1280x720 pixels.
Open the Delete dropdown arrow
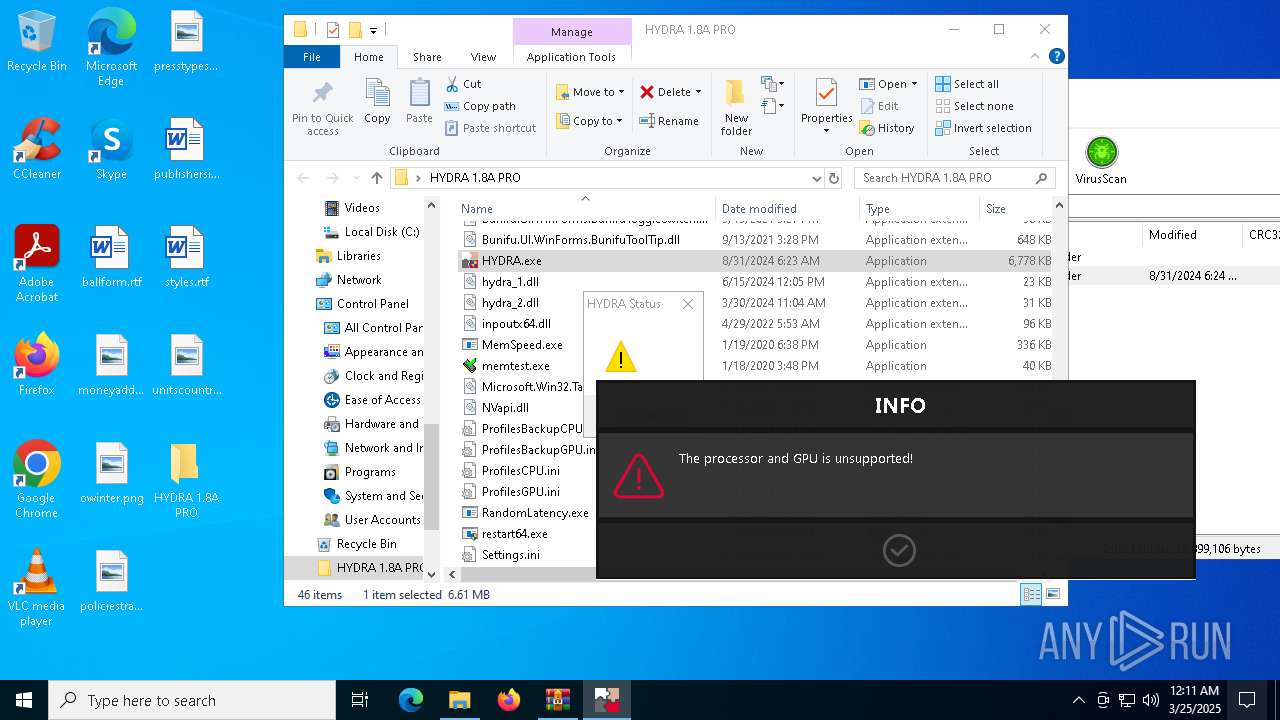(698, 92)
